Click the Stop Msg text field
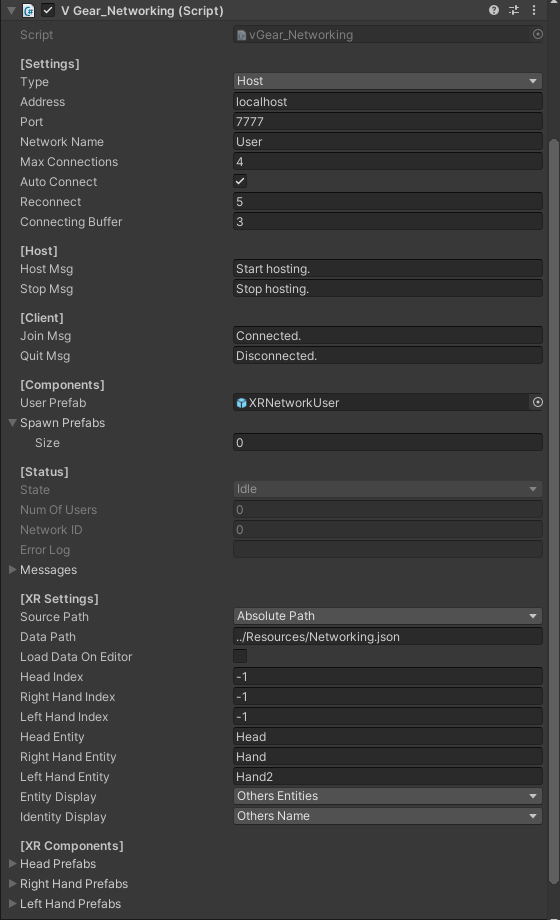Screen dimensions: 560x920 click(x=387, y=289)
